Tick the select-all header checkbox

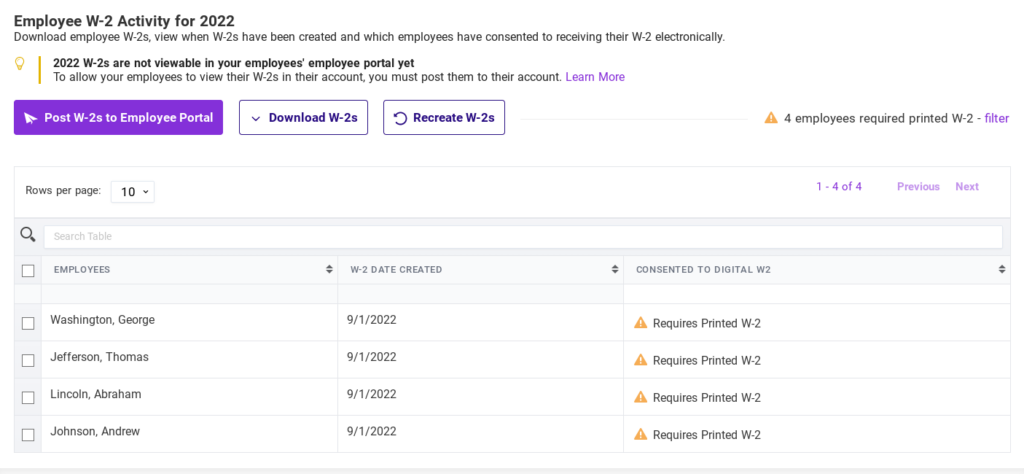(28, 270)
